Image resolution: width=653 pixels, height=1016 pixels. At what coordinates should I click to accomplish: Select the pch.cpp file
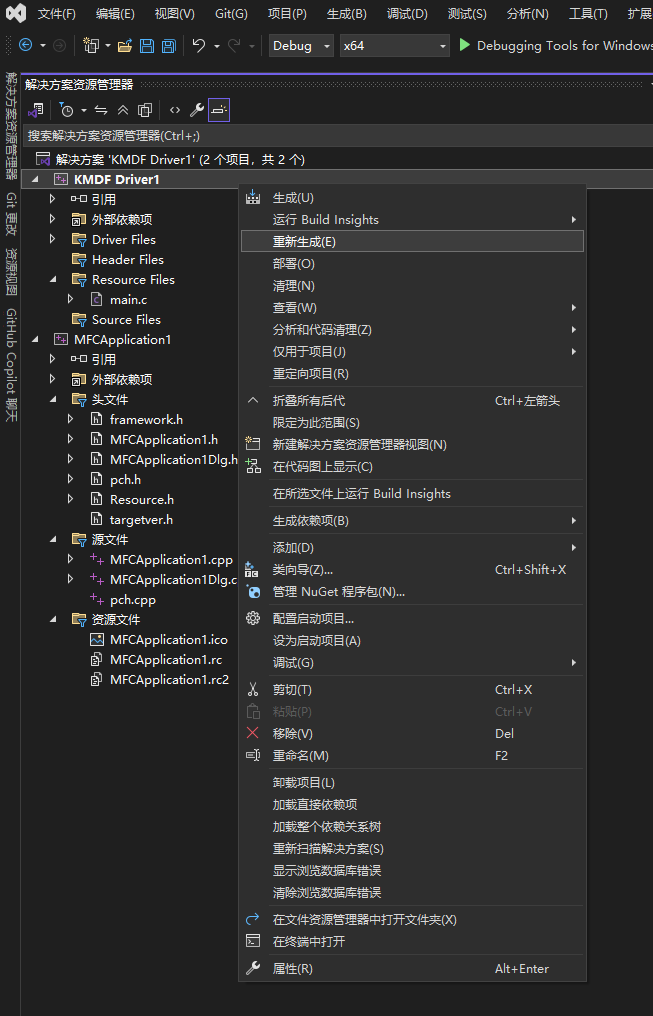pos(133,599)
